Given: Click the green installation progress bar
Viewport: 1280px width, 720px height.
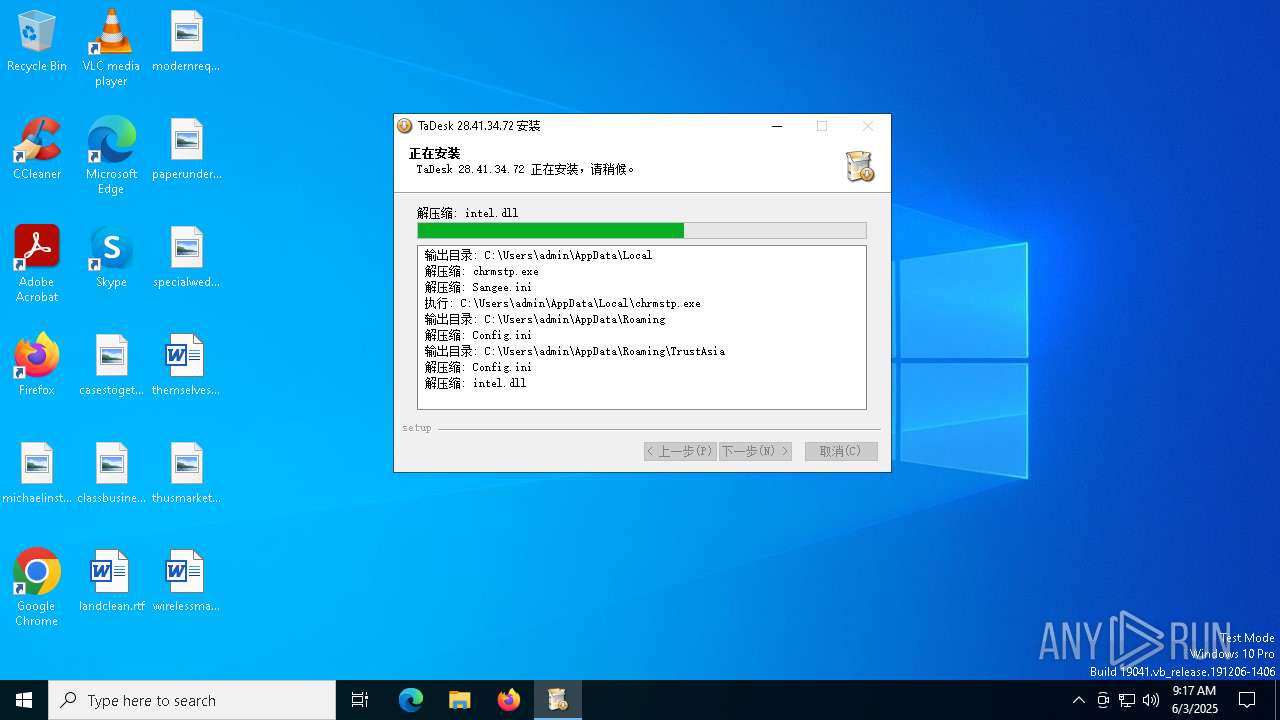Looking at the screenshot, I should click(x=642, y=230).
